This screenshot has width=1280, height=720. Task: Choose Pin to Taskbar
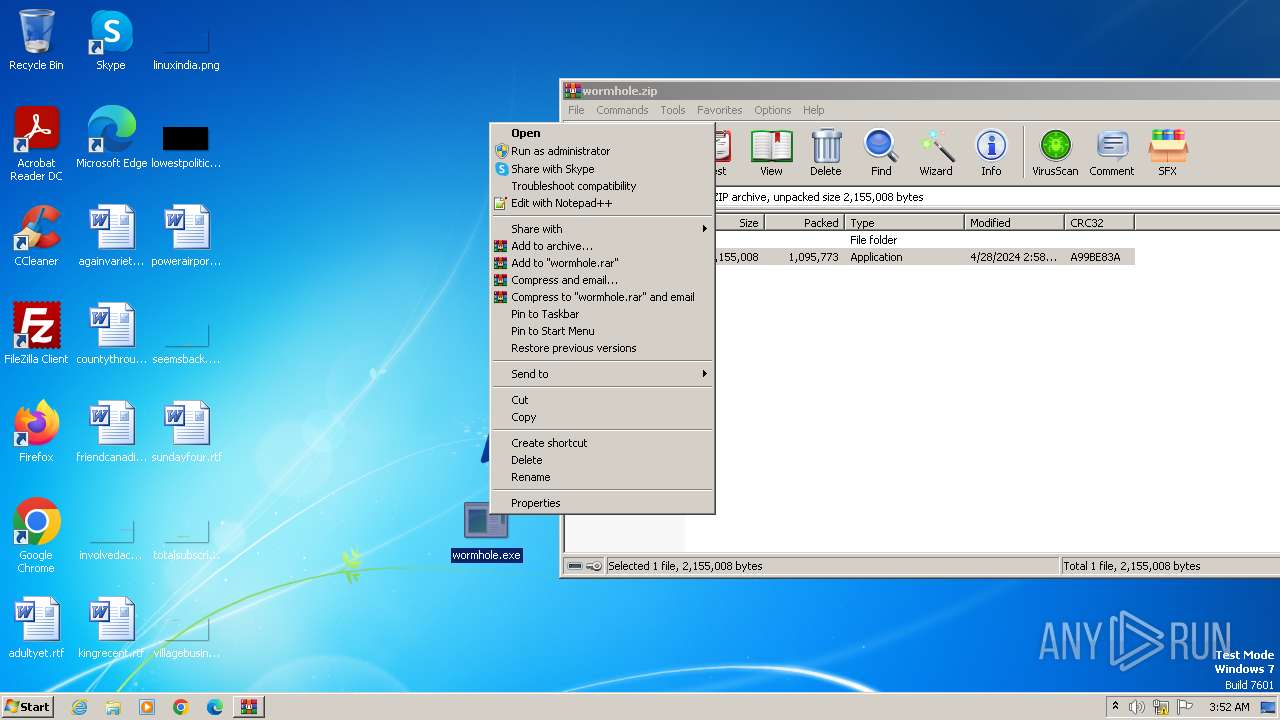[x=602, y=314]
